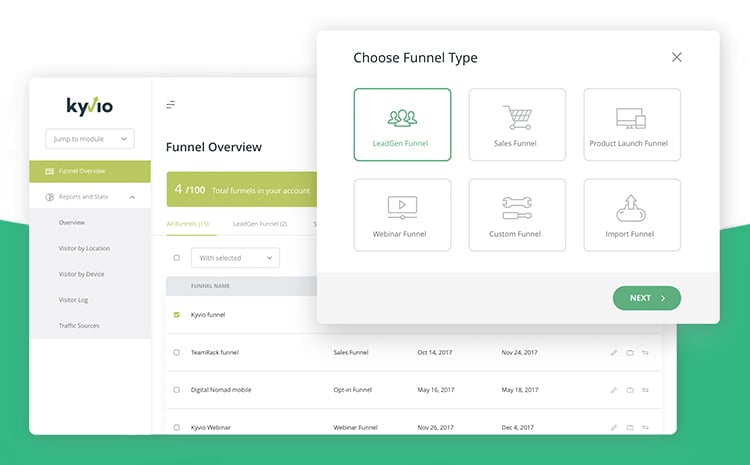The height and width of the screenshot is (465, 750).
Task: Choose the Custom Funnel tools icon
Action: click(516, 208)
